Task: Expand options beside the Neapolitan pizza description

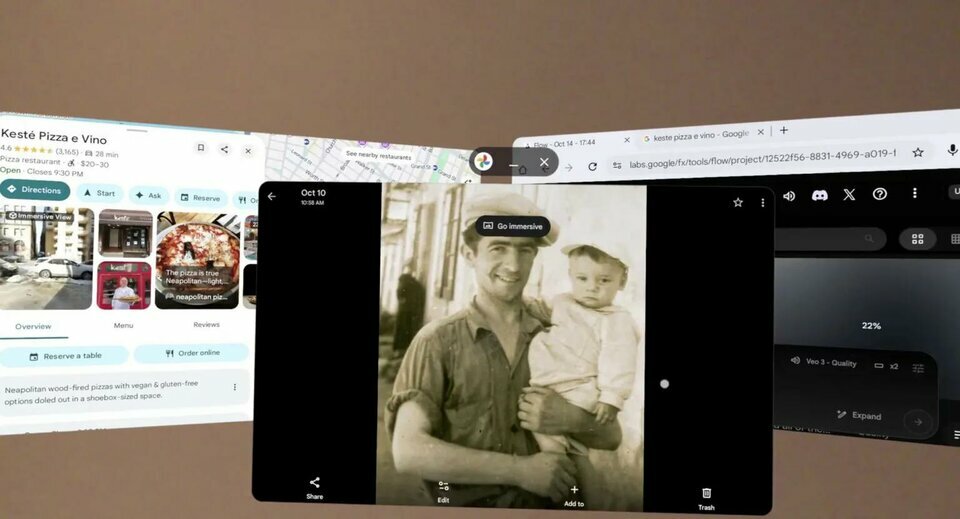Action: point(235,387)
